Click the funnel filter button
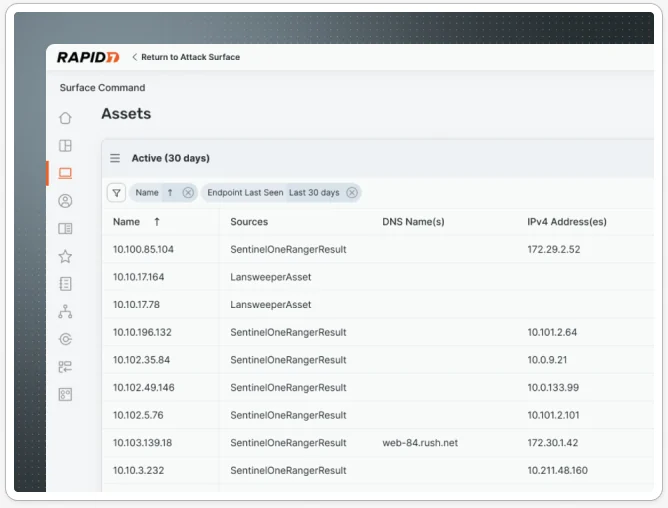The height and width of the screenshot is (508, 668). coord(116,193)
